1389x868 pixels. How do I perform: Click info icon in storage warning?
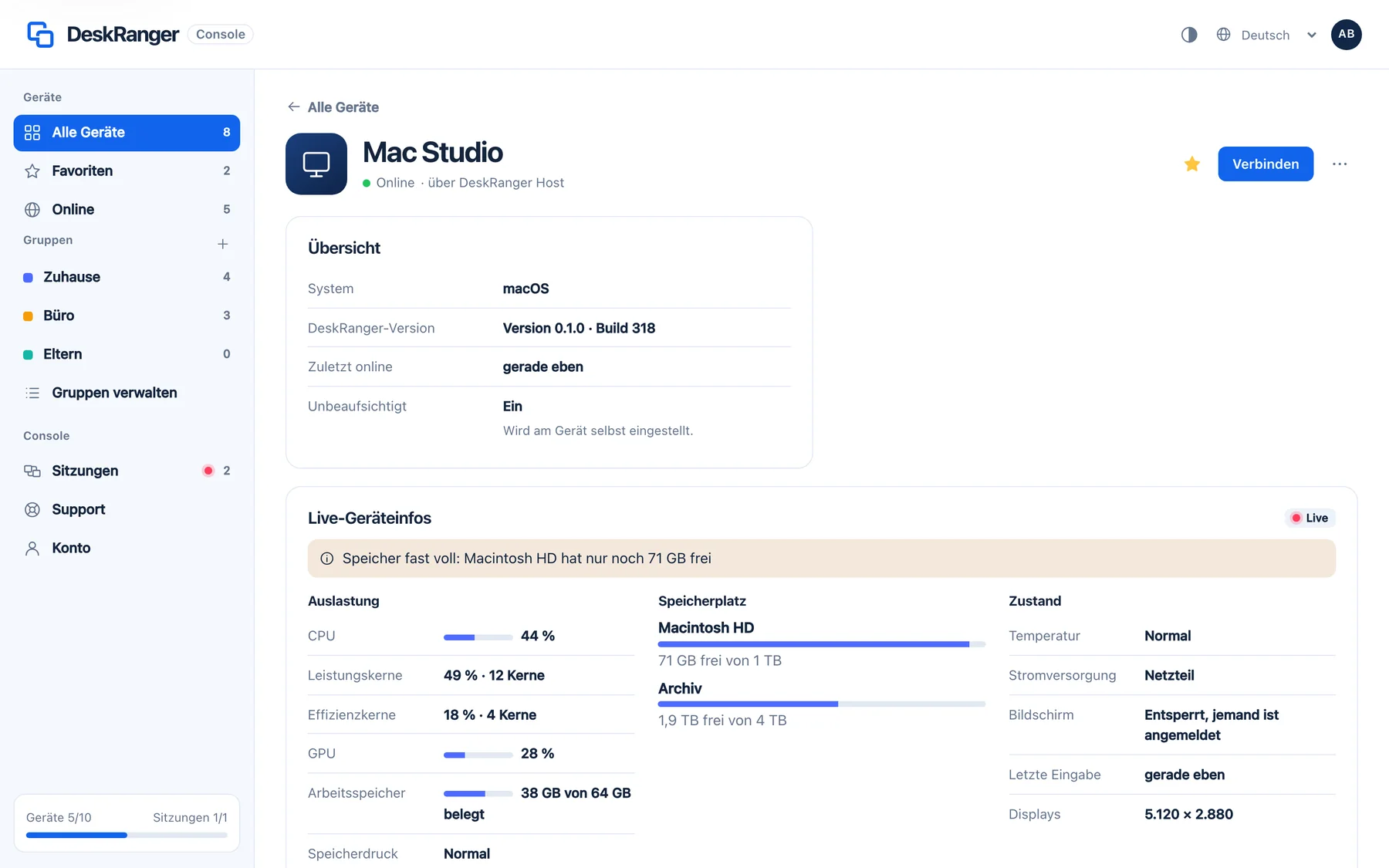[x=327, y=559]
